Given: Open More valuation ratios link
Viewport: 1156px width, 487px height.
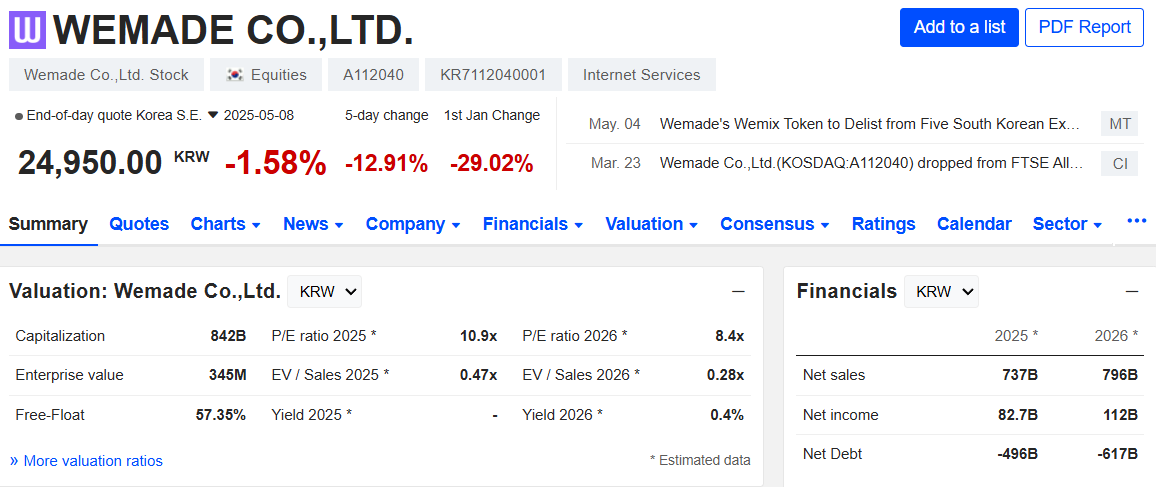Looking at the screenshot, I should pos(86,461).
